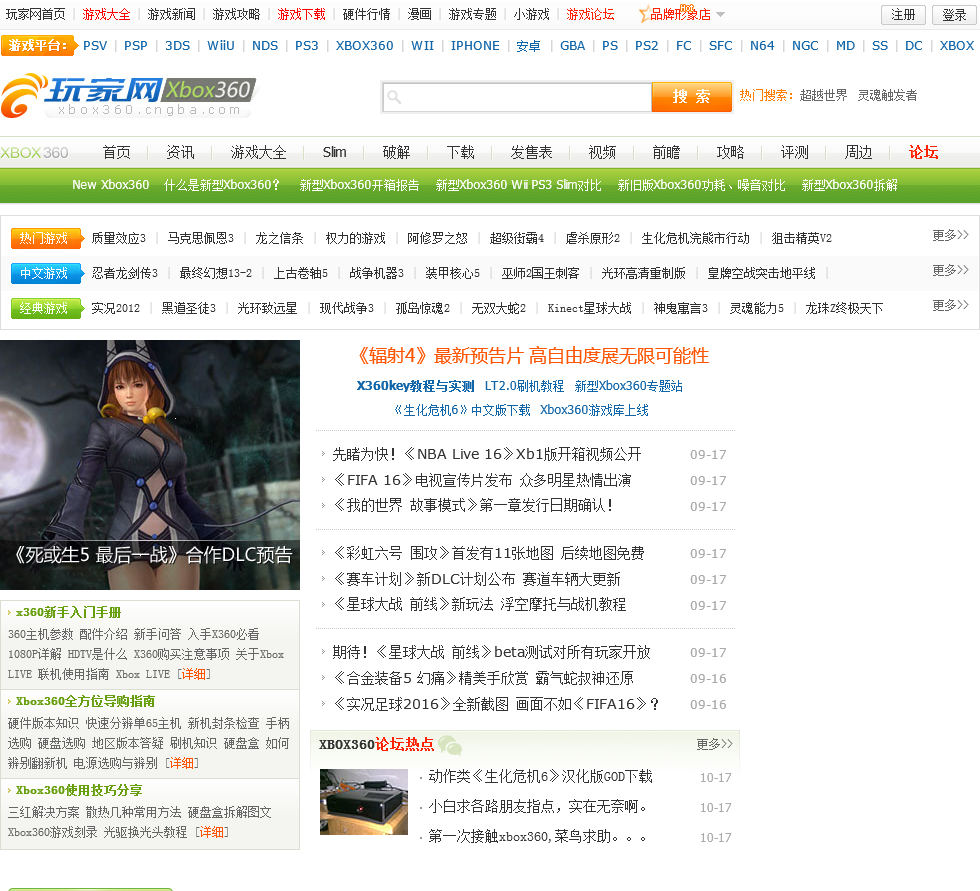Open the 《生化危机6》中文版下载 link
The image size is (980, 891).
(462, 410)
